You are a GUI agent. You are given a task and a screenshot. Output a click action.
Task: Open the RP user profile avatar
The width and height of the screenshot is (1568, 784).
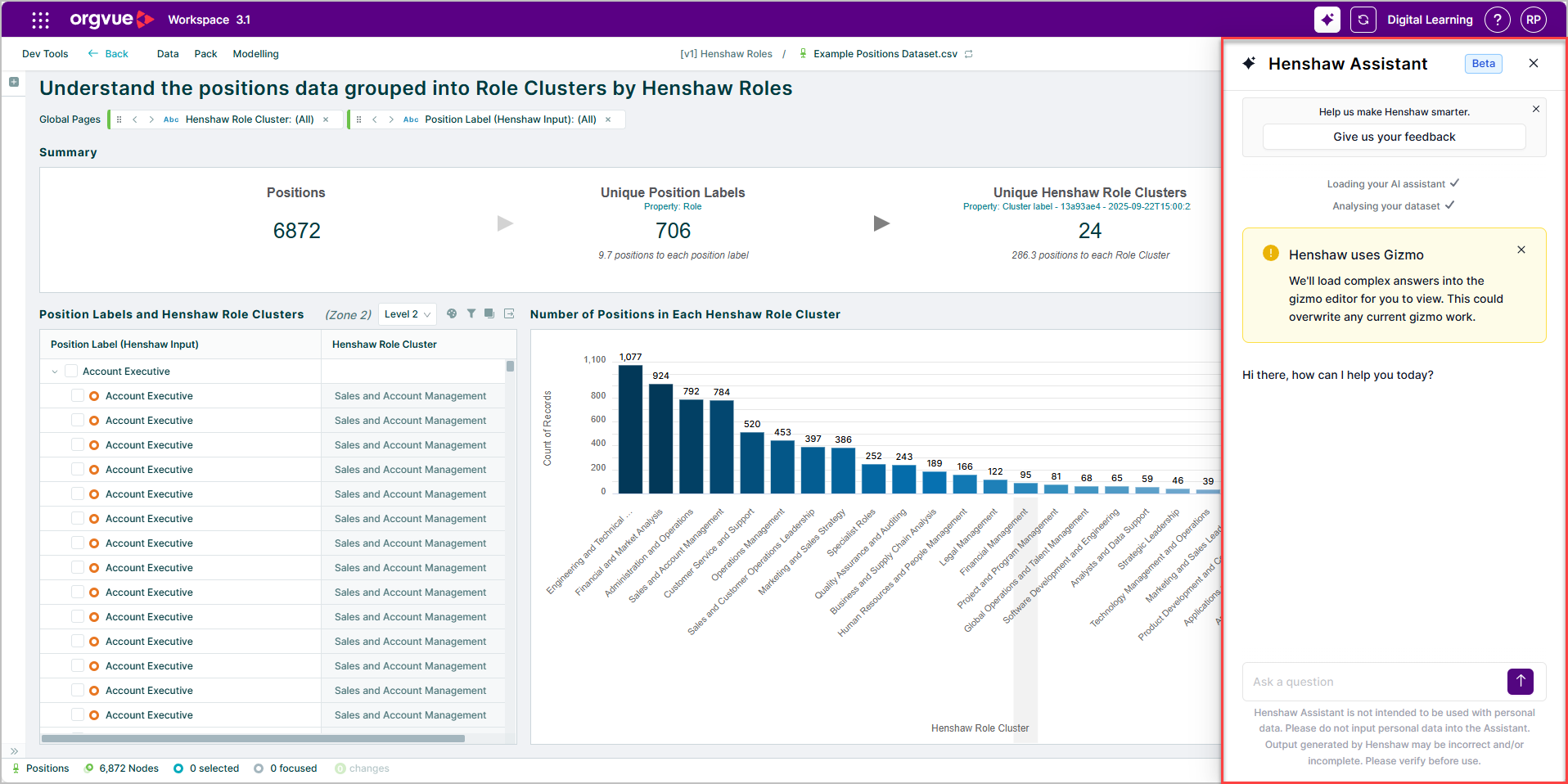pyautogui.click(x=1533, y=20)
